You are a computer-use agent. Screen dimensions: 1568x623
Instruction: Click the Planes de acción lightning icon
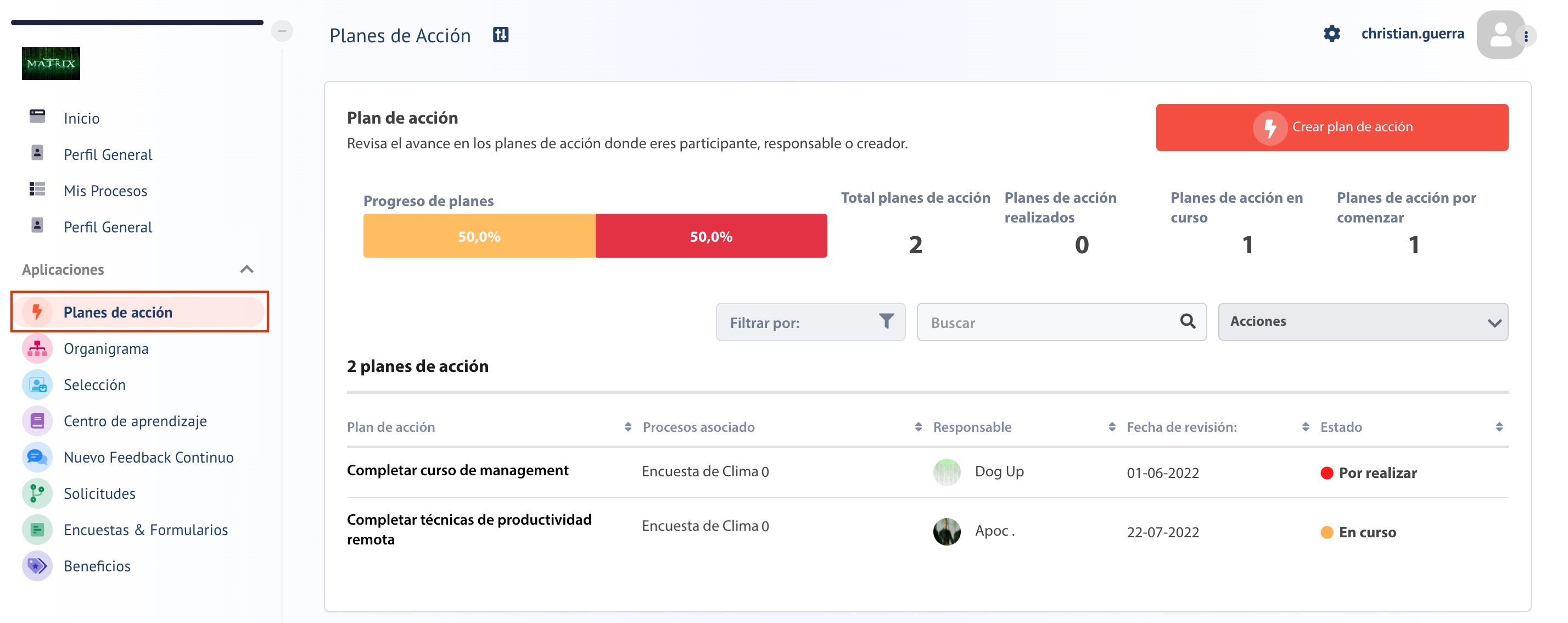coord(37,312)
